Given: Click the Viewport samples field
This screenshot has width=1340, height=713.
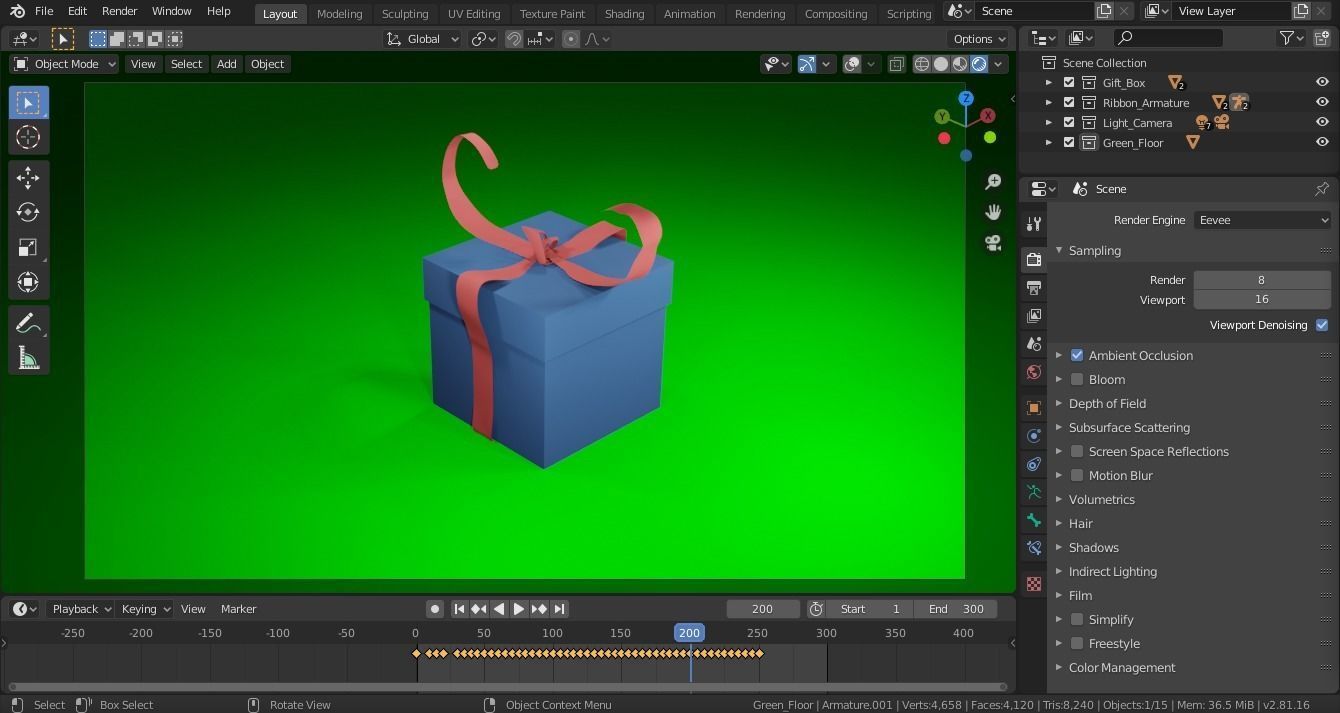Looking at the screenshot, I should [1262, 299].
